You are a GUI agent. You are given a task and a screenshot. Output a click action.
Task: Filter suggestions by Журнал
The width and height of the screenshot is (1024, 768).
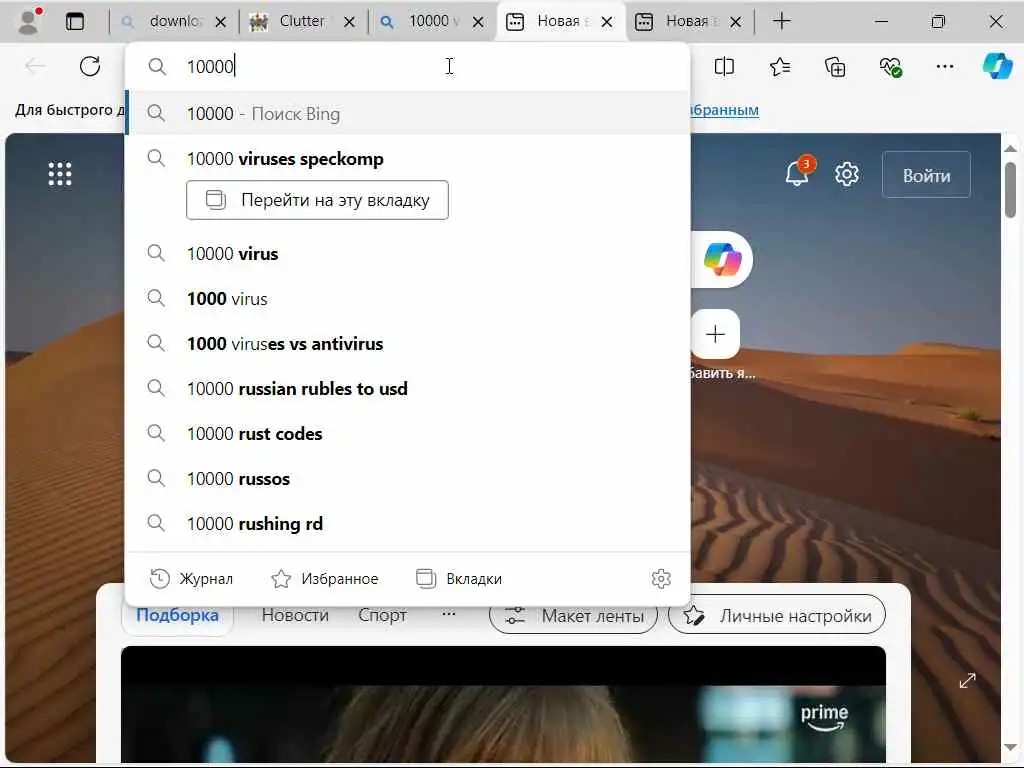[191, 579]
